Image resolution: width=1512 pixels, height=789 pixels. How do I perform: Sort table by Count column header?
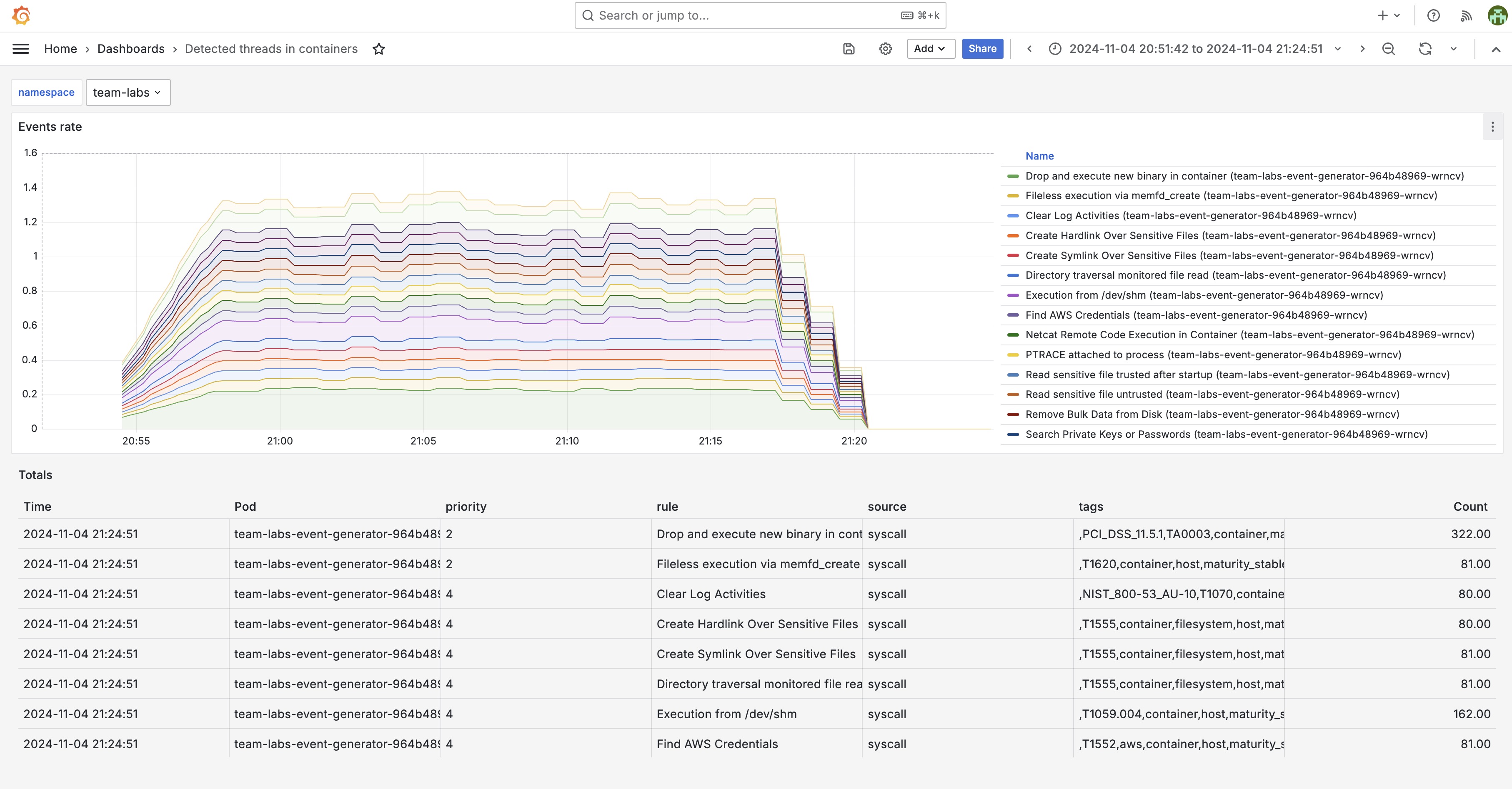(x=1470, y=507)
